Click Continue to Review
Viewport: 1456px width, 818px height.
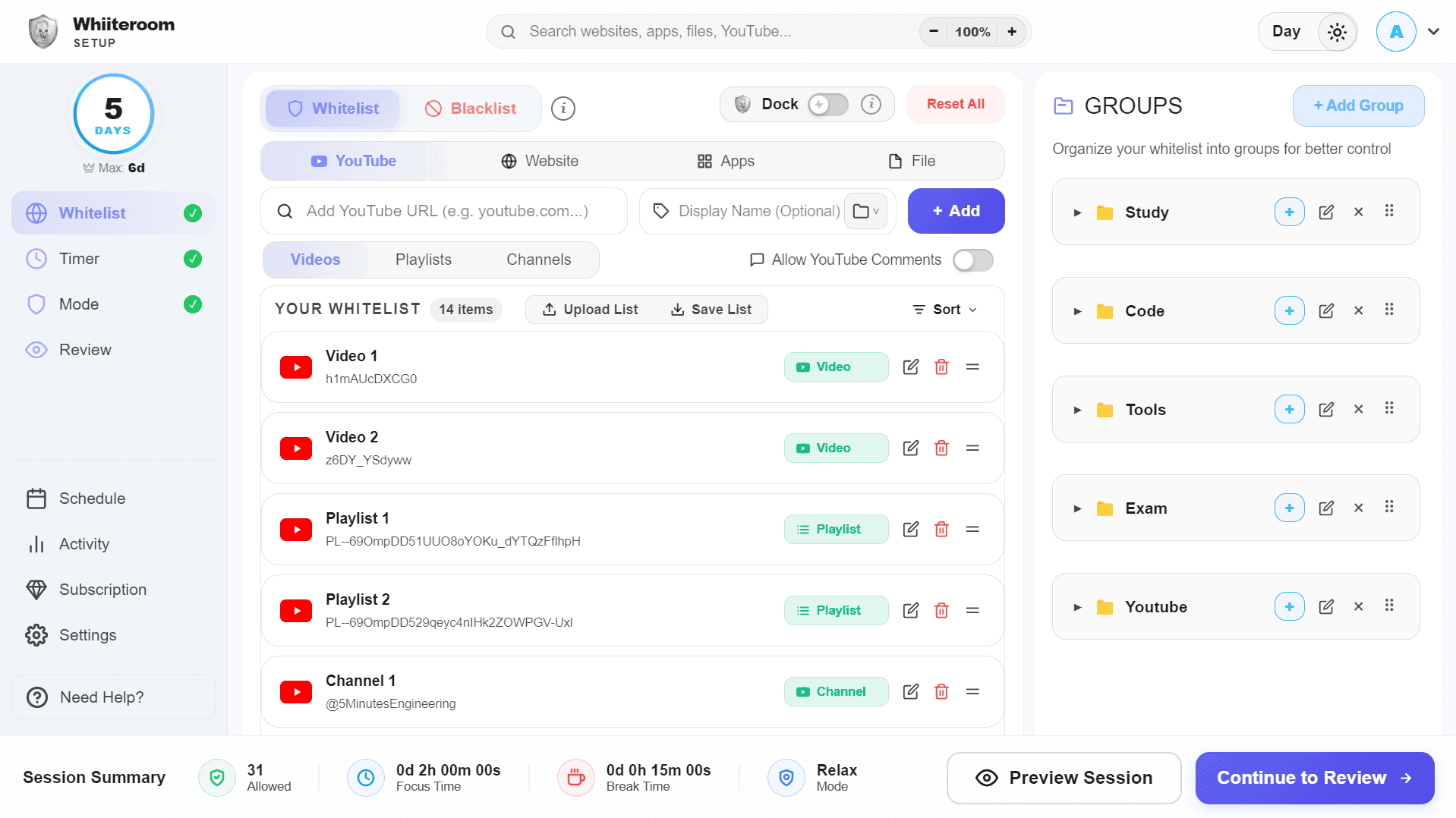click(x=1314, y=779)
